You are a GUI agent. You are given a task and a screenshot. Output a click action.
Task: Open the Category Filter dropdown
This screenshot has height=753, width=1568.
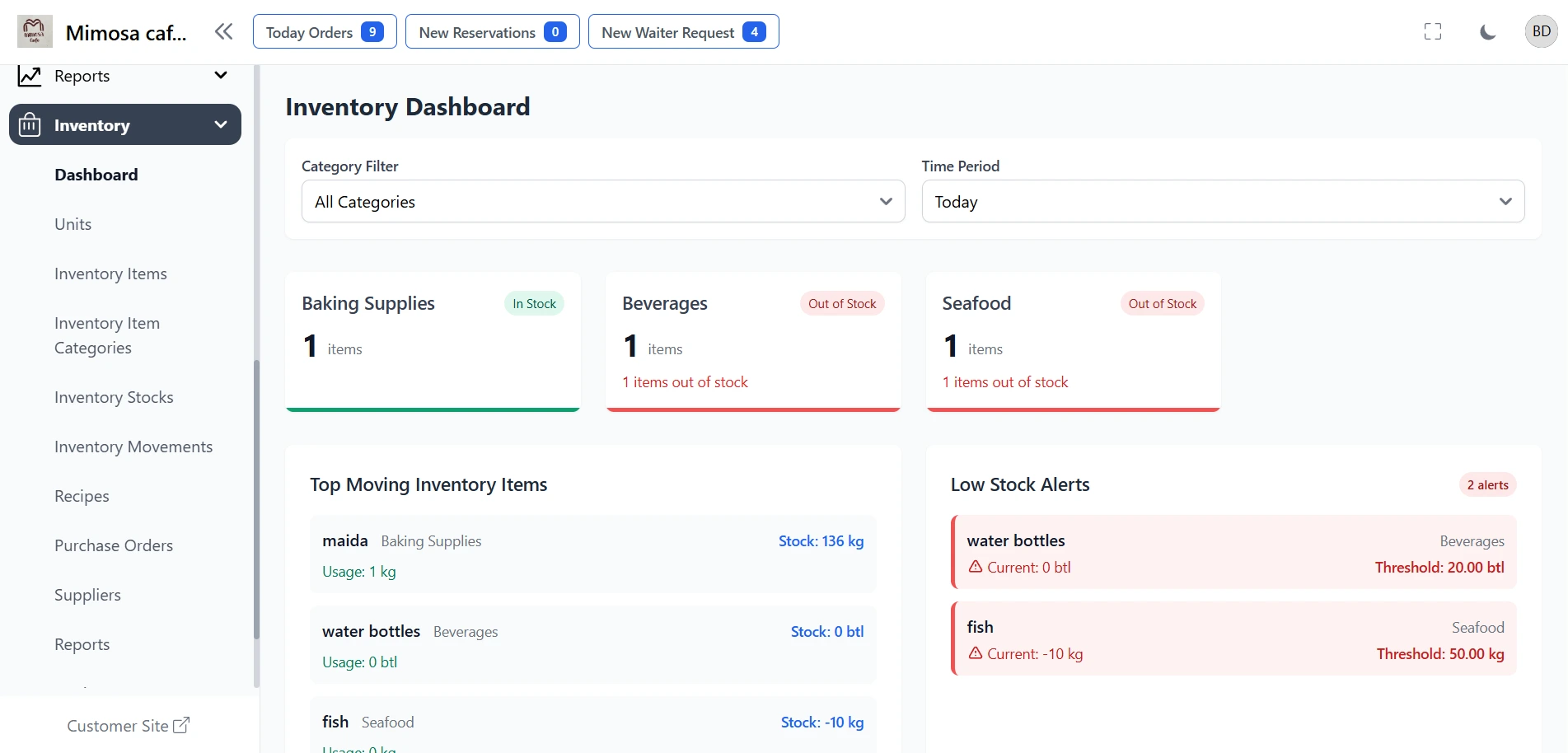[x=602, y=201]
